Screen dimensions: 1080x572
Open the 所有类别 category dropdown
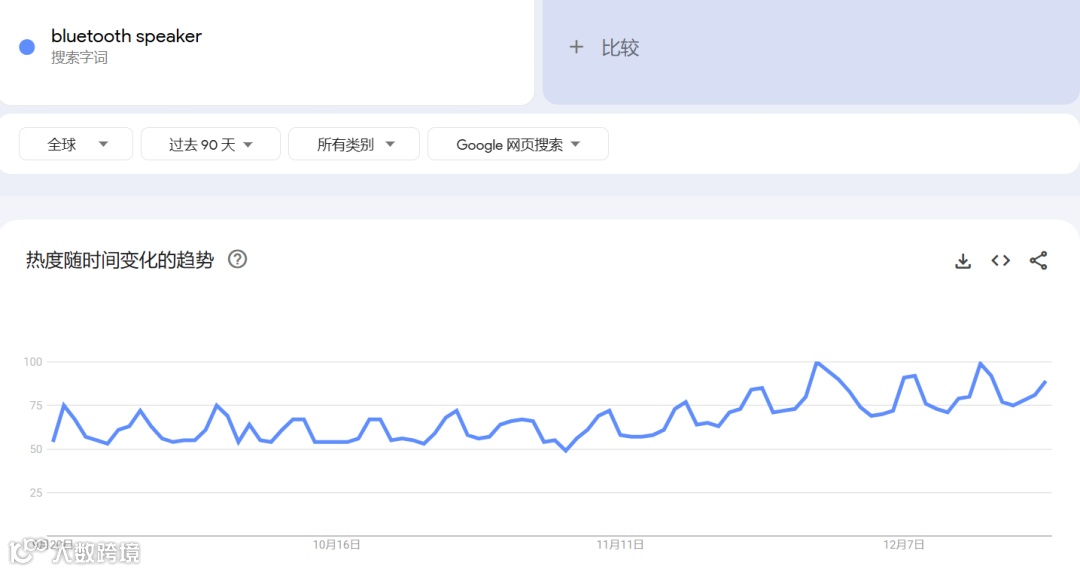(354, 144)
